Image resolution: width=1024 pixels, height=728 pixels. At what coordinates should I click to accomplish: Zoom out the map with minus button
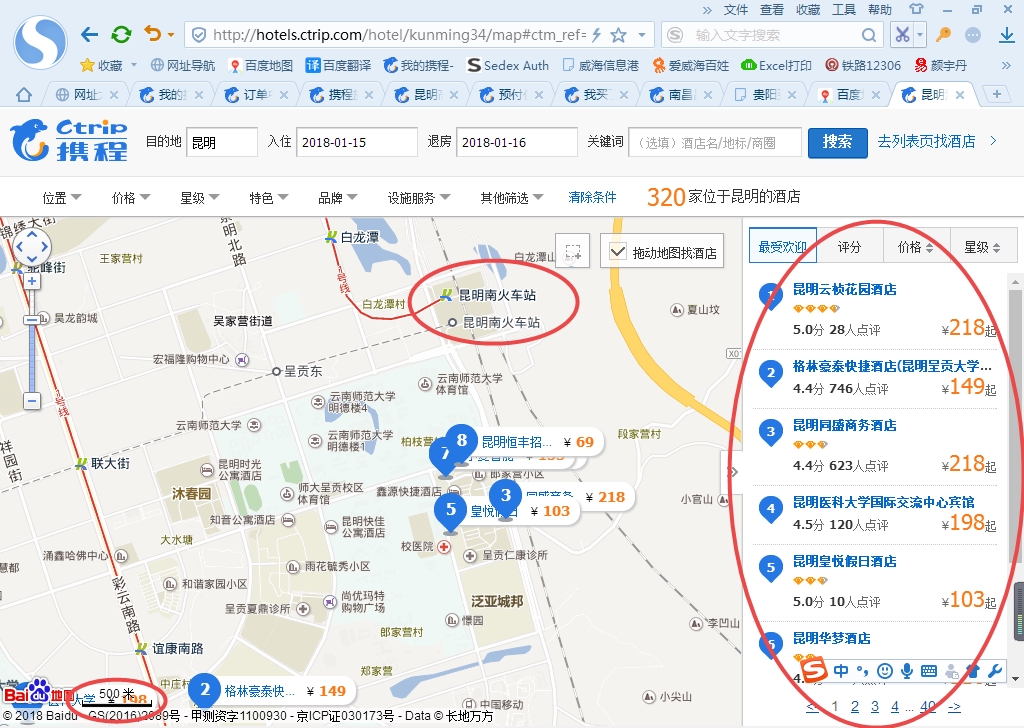click(32, 400)
